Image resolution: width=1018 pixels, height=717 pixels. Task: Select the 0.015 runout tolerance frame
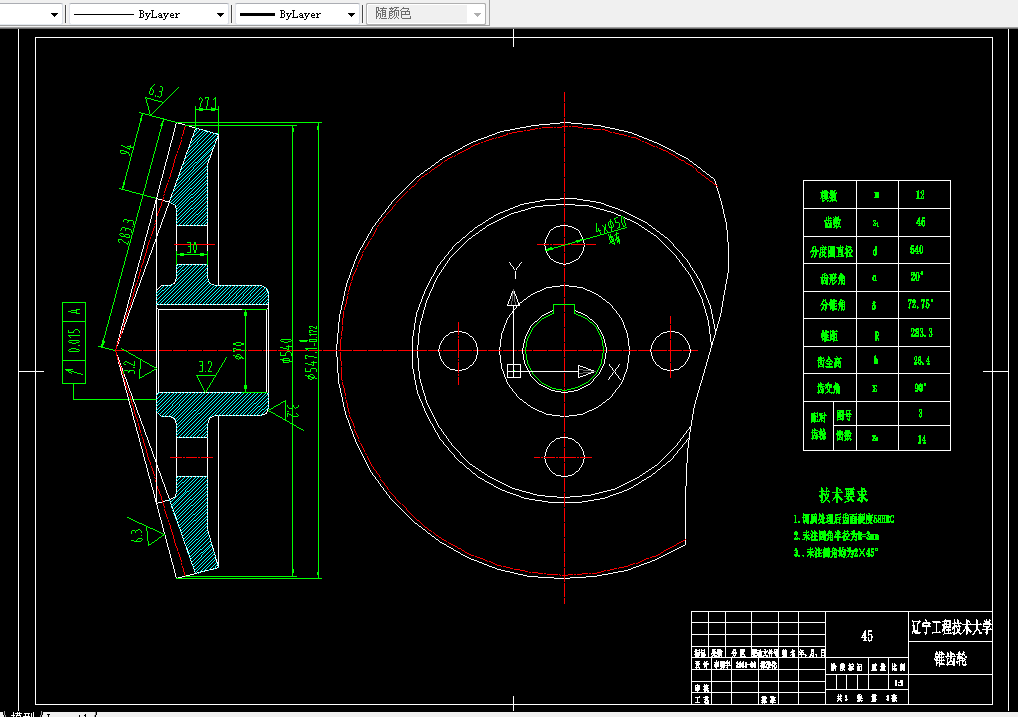(x=74, y=342)
